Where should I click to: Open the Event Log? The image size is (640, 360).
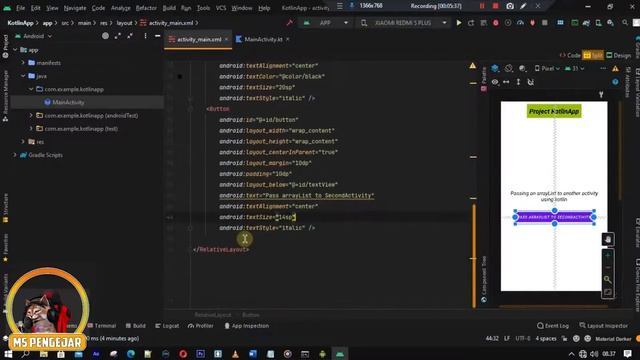click(553, 326)
